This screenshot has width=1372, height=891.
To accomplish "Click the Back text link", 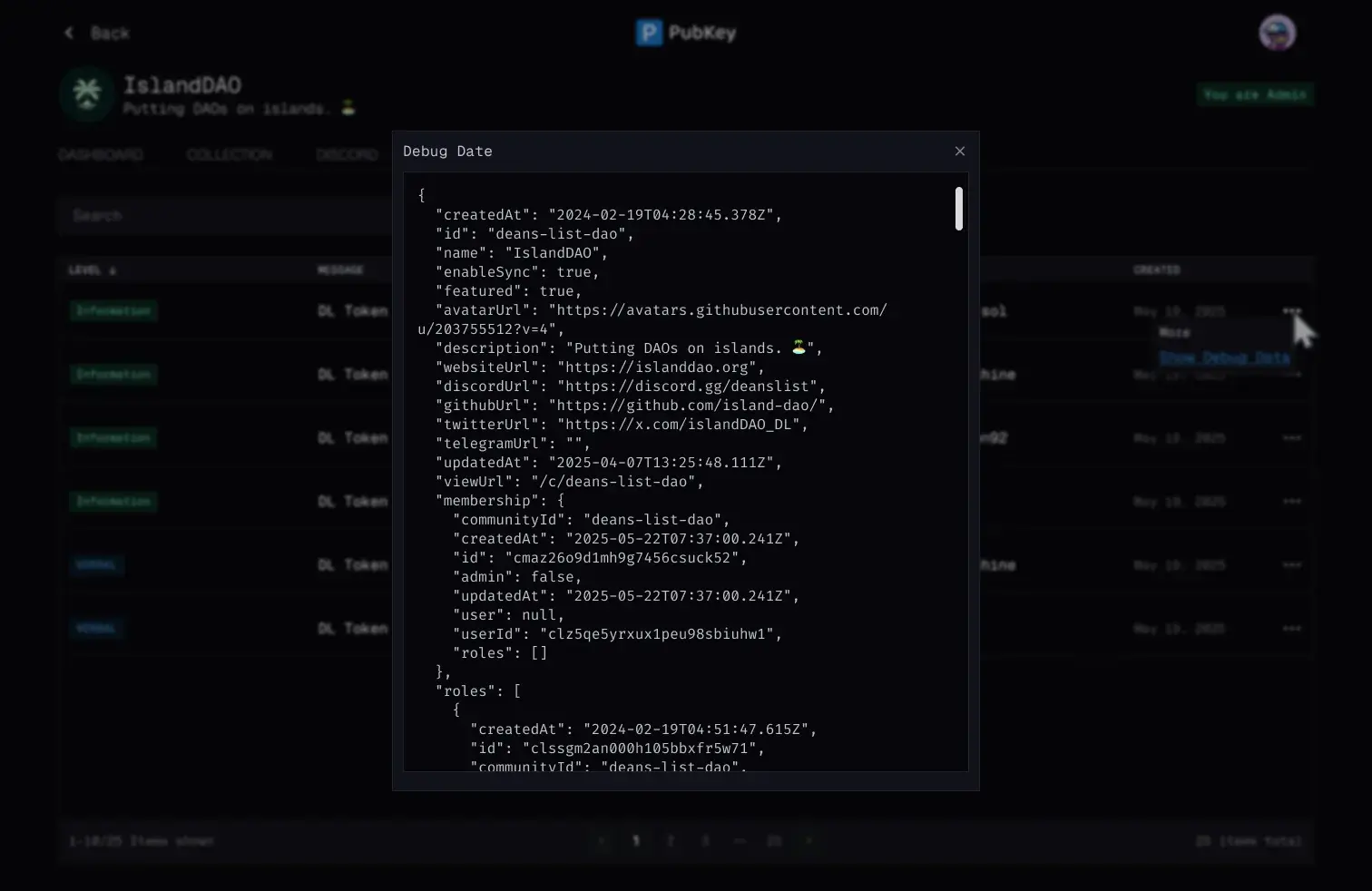I will coord(110,34).
